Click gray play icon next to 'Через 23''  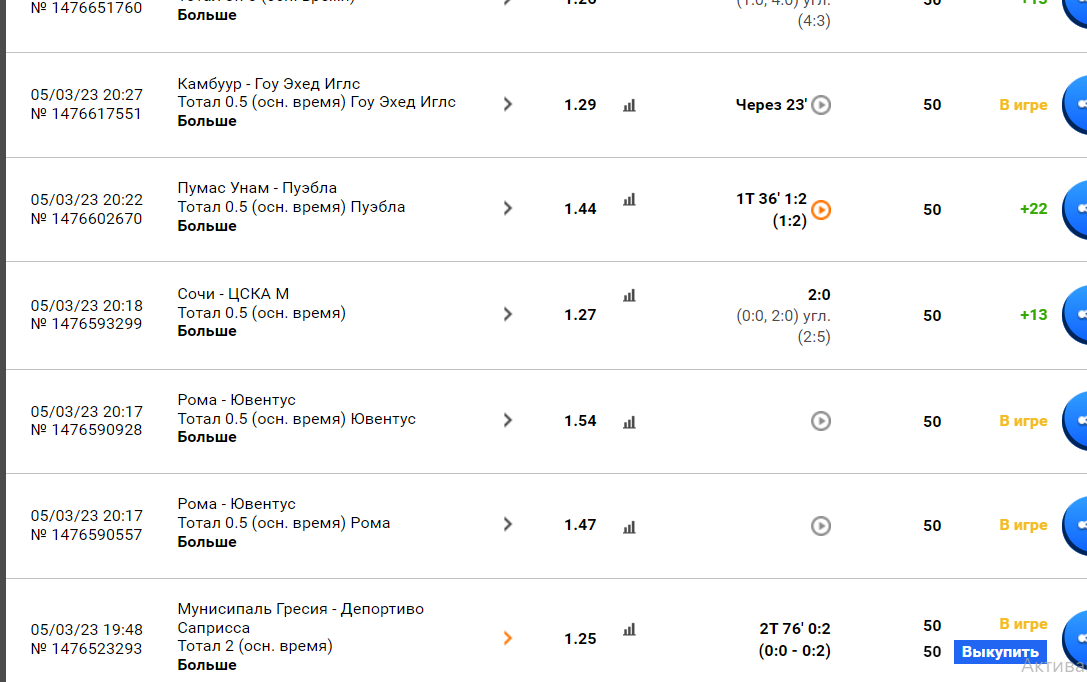[821, 105]
